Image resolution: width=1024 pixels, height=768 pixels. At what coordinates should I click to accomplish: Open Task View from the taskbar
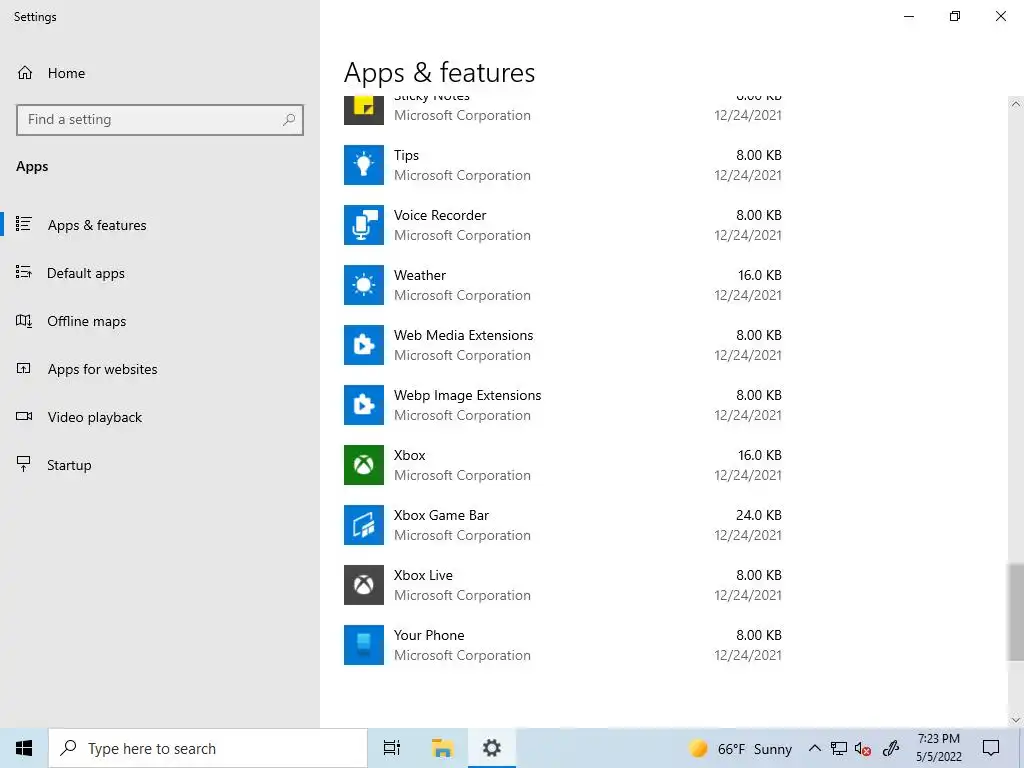pyautogui.click(x=392, y=748)
